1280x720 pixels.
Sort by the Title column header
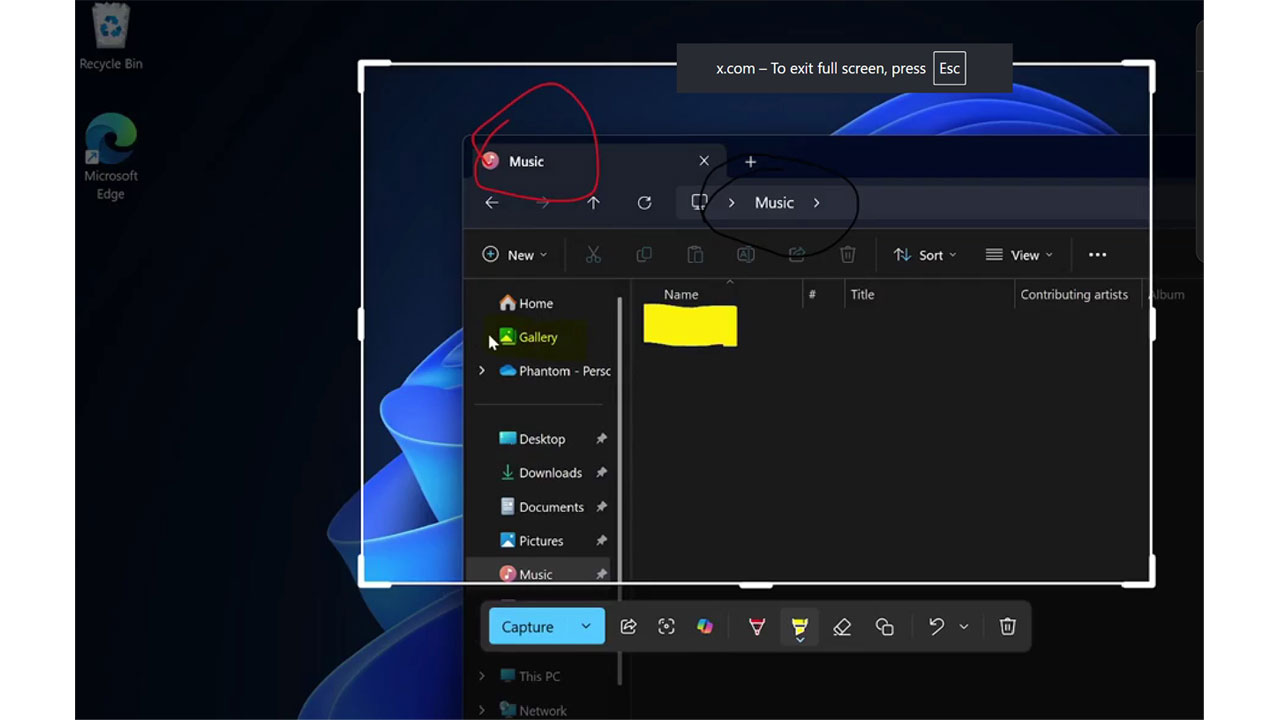click(x=862, y=295)
